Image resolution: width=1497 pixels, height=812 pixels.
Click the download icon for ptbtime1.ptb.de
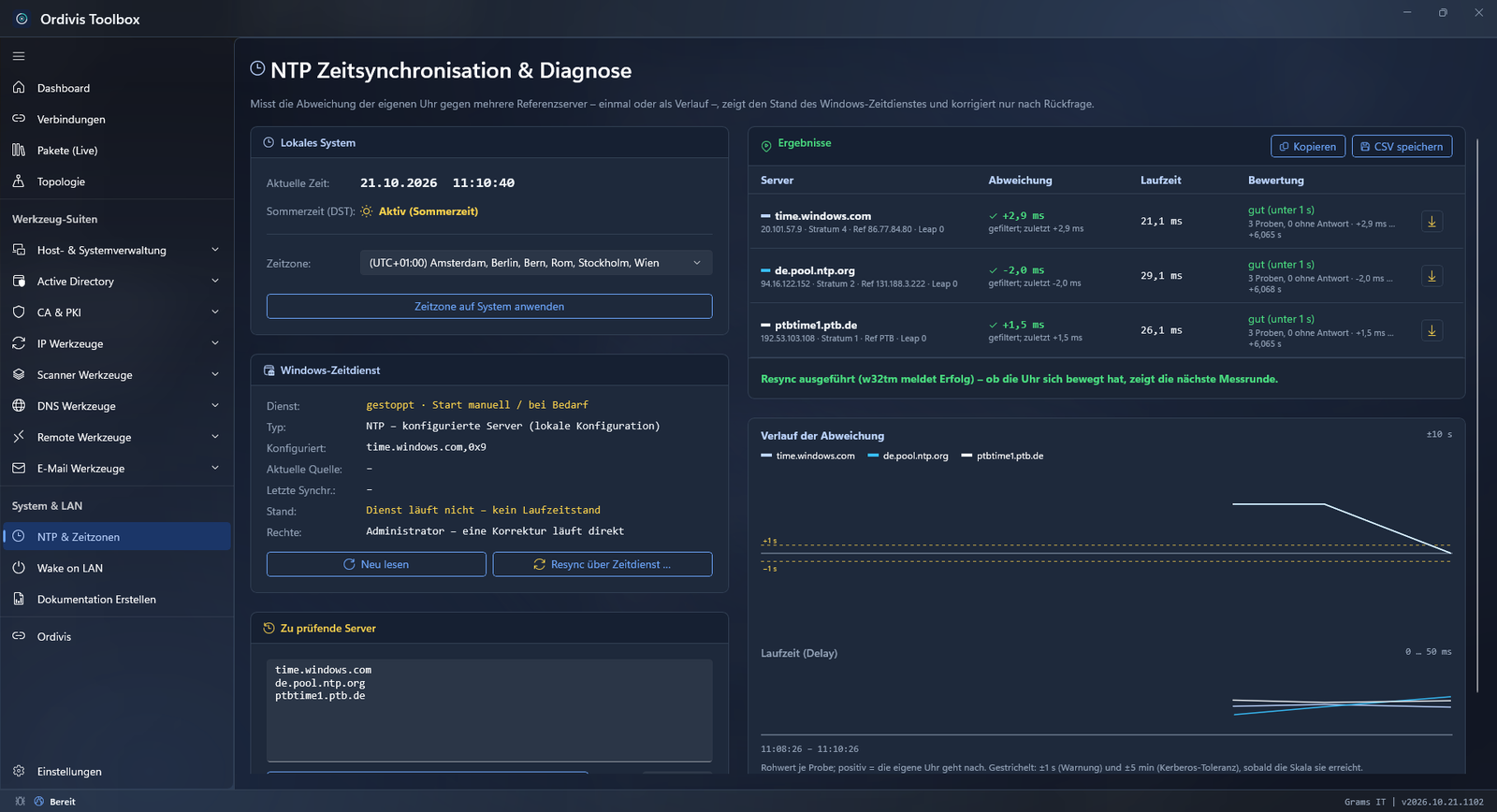pyautogui.click(x=1432, y=330)
